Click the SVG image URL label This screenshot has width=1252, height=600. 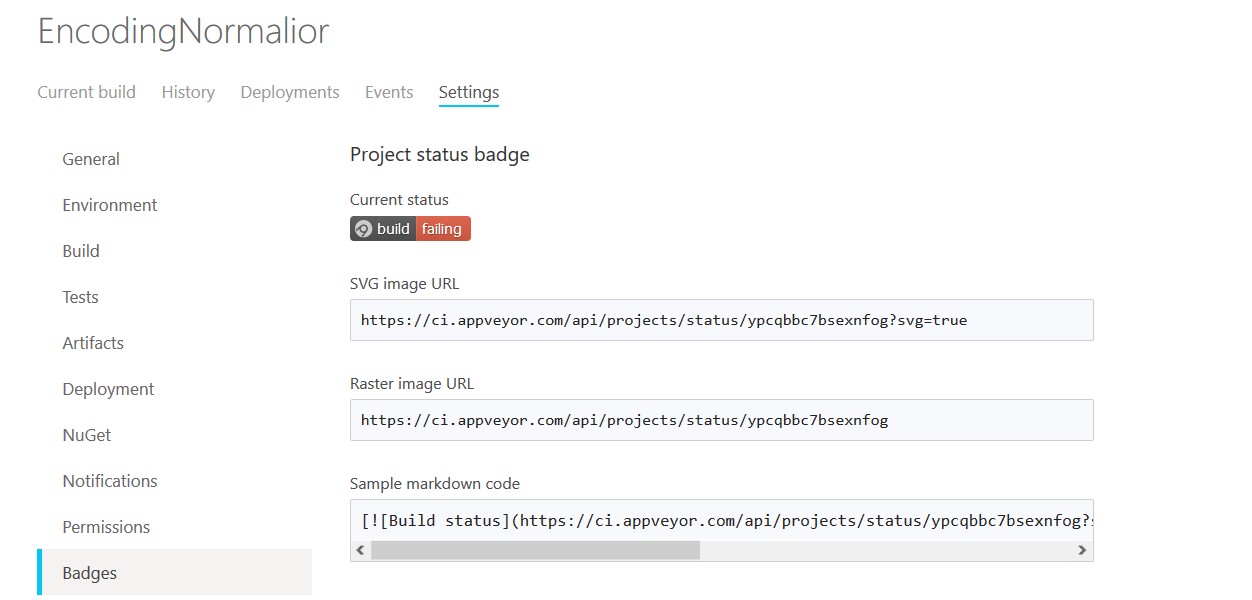coord(405,284)
